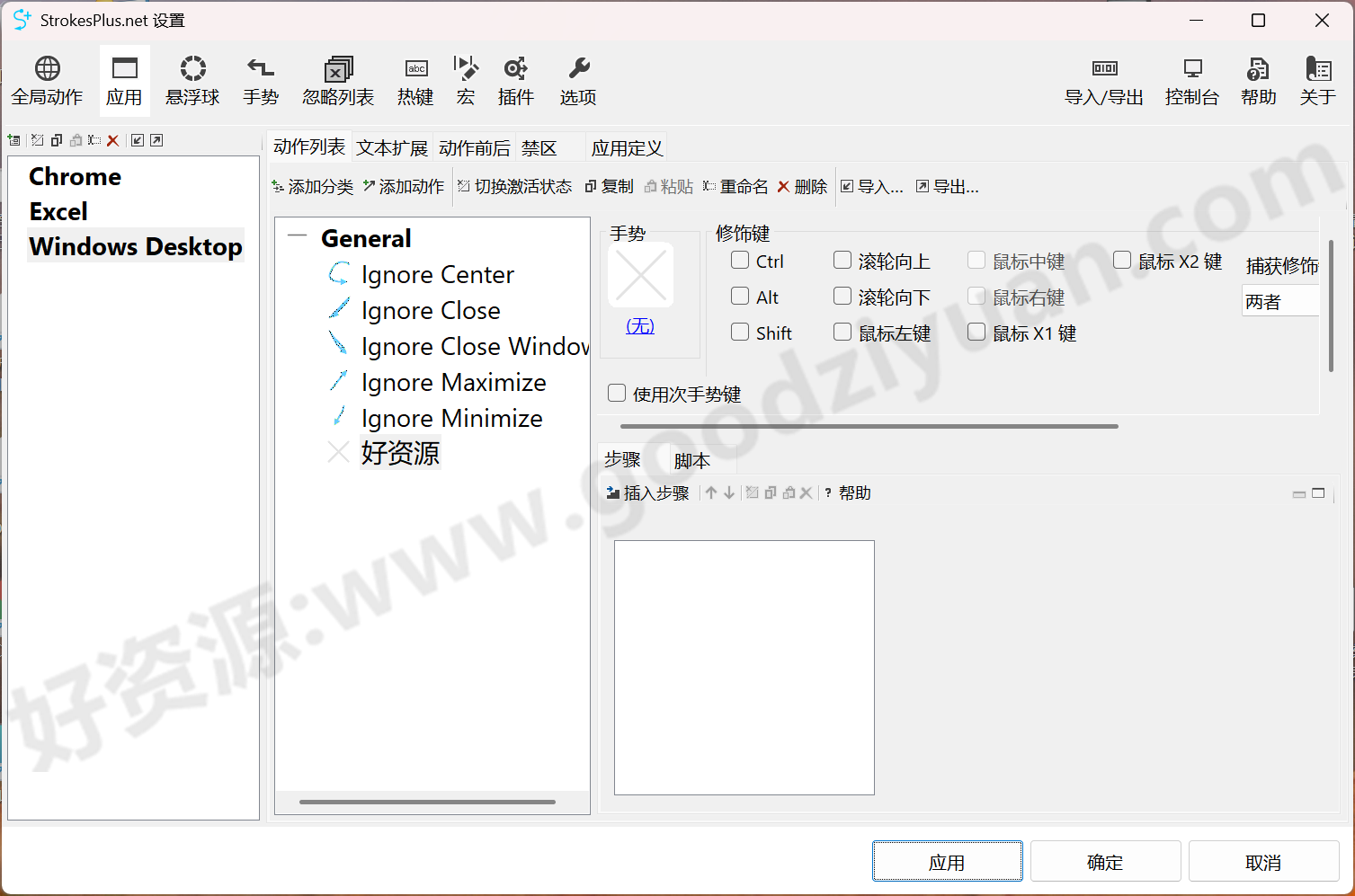Open the 宏 (Macro) panel

point(465,80)
